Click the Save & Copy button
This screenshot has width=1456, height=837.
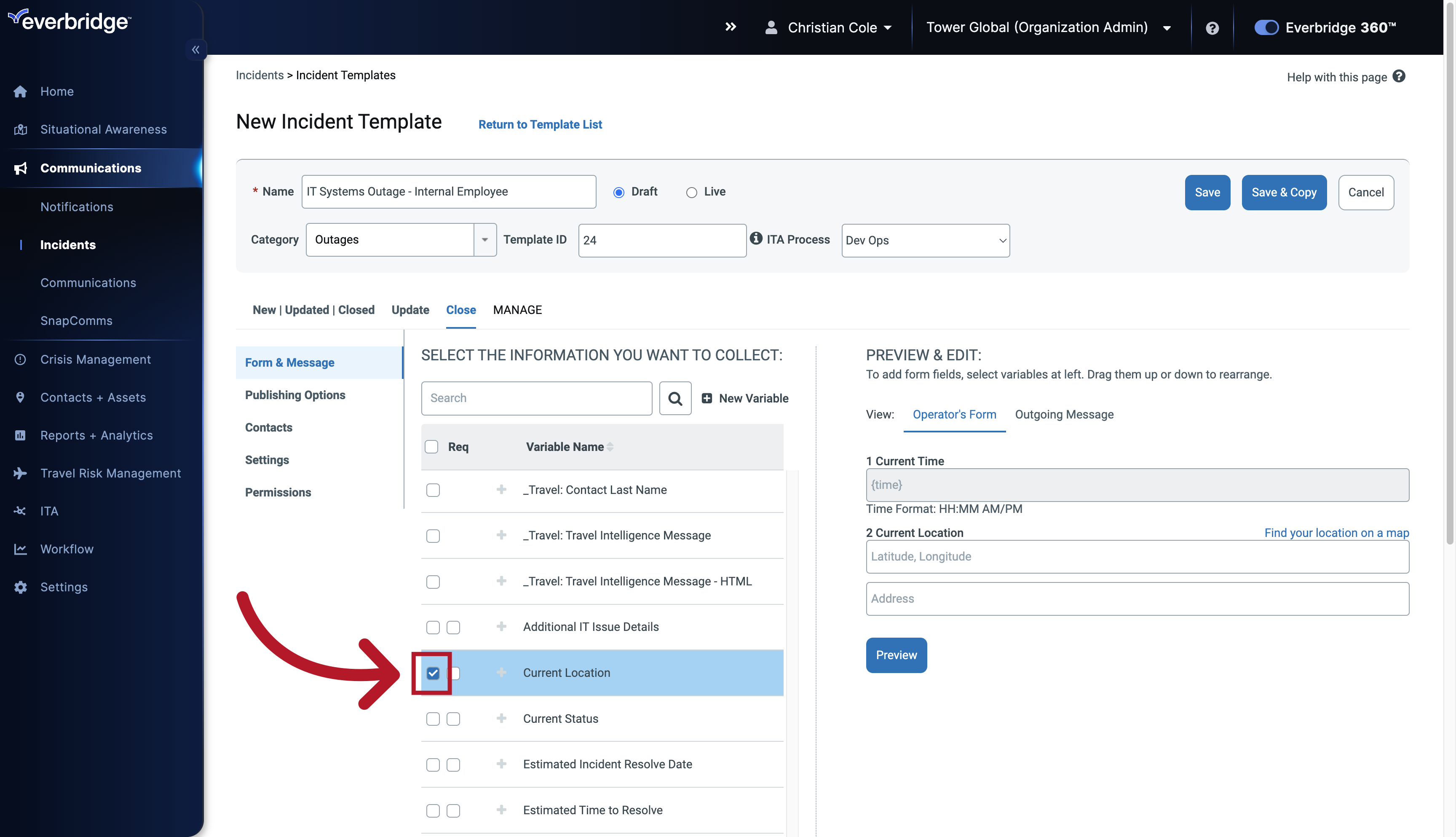click(x=1284, y=192)
